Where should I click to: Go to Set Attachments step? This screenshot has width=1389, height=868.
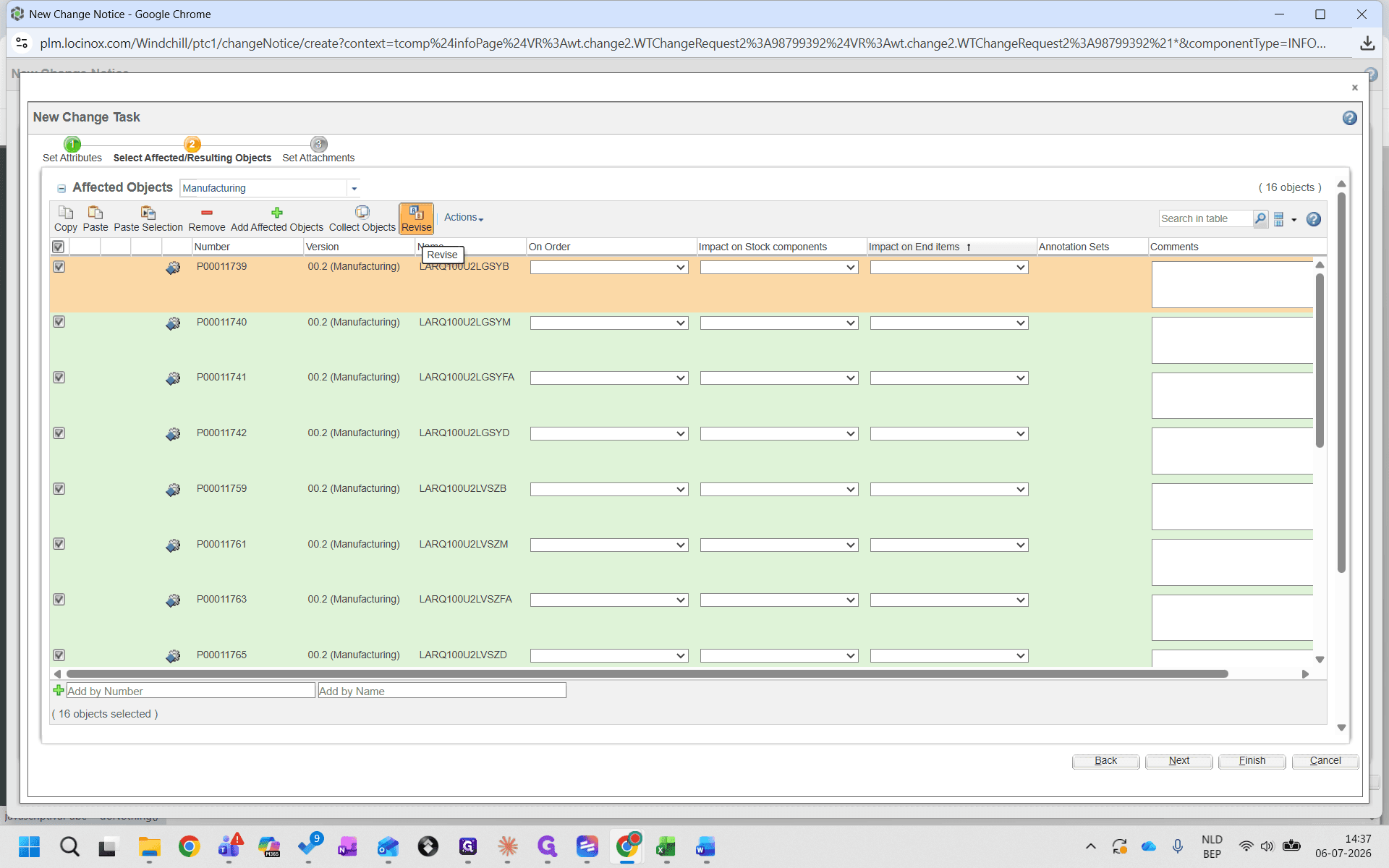318,150
